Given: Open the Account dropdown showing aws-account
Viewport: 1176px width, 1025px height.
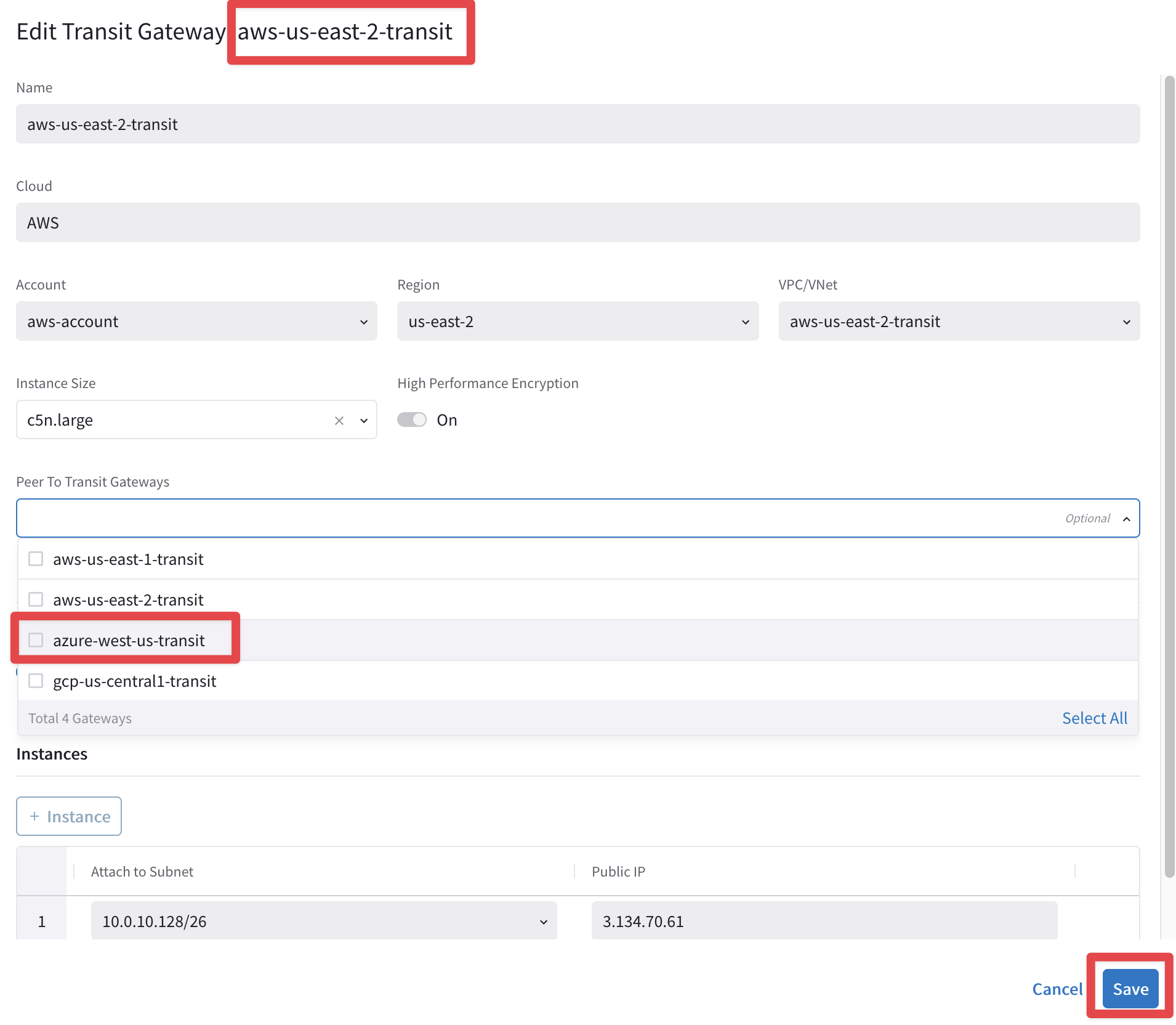Looking at the screenshot, I should tap(196, 321).
